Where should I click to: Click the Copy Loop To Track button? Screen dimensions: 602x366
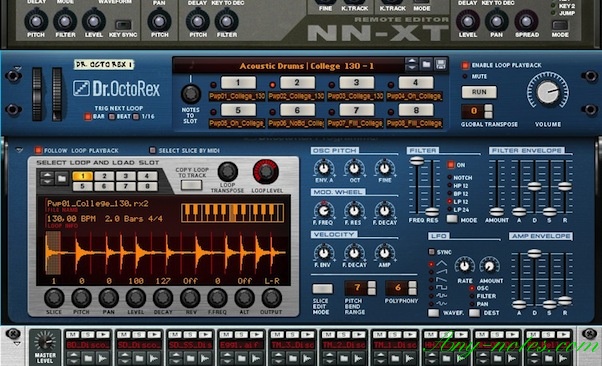click(191, 185)
